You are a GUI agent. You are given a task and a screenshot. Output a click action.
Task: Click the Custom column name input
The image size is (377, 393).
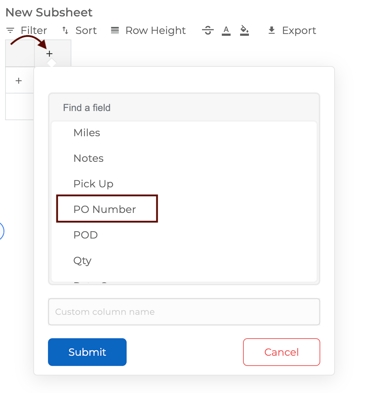pyautogui.click(x=184, y=312)
